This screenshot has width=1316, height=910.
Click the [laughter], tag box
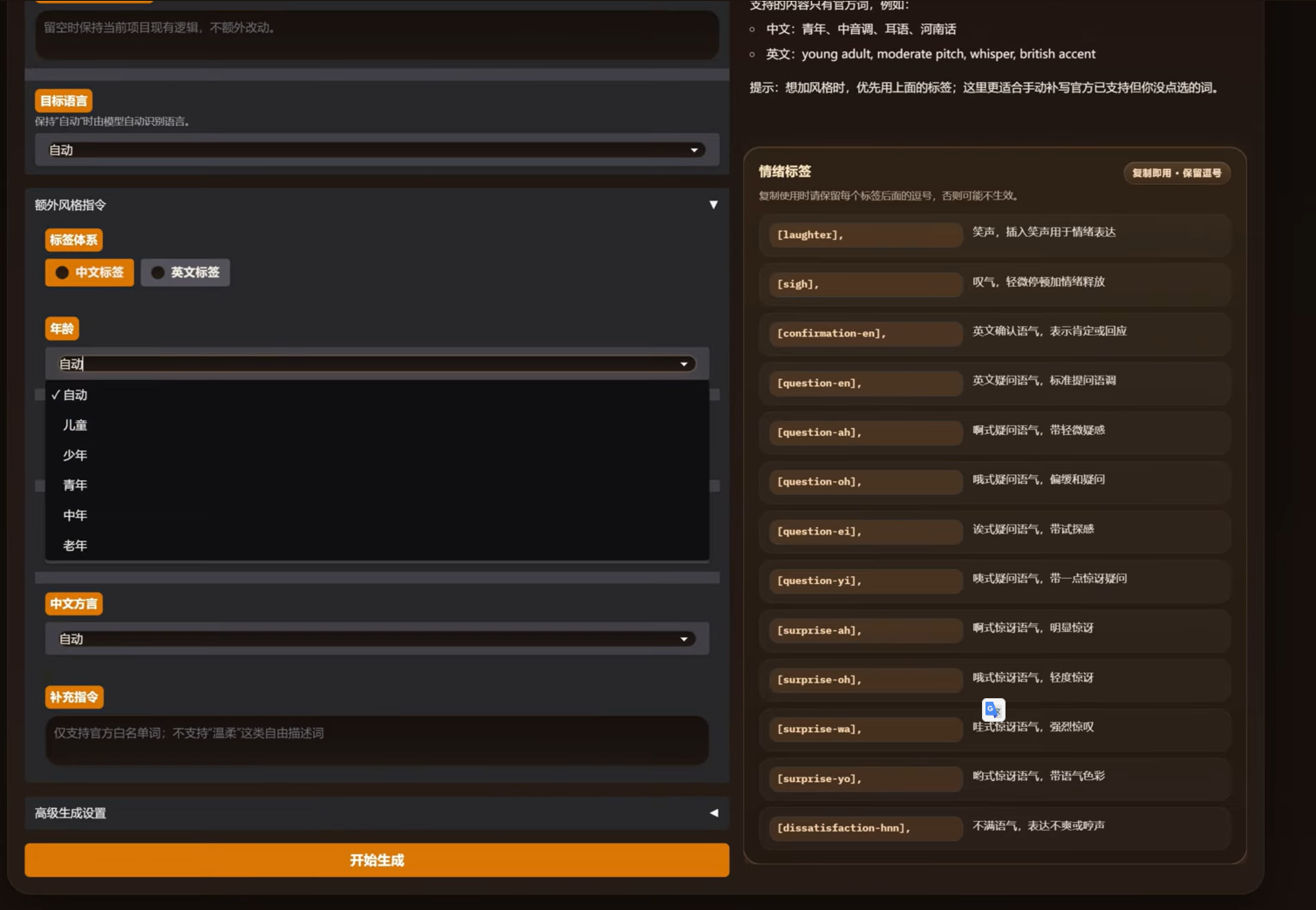pos(864,235)
